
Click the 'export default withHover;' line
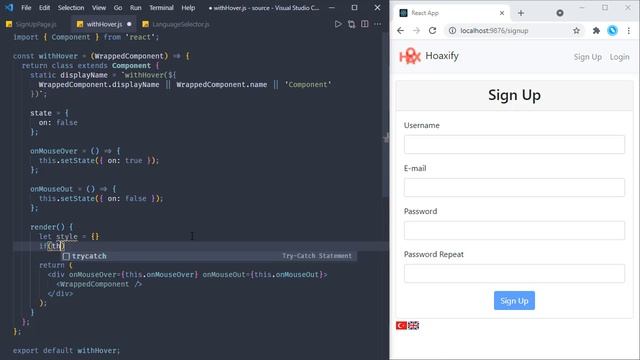click(67, 350)
